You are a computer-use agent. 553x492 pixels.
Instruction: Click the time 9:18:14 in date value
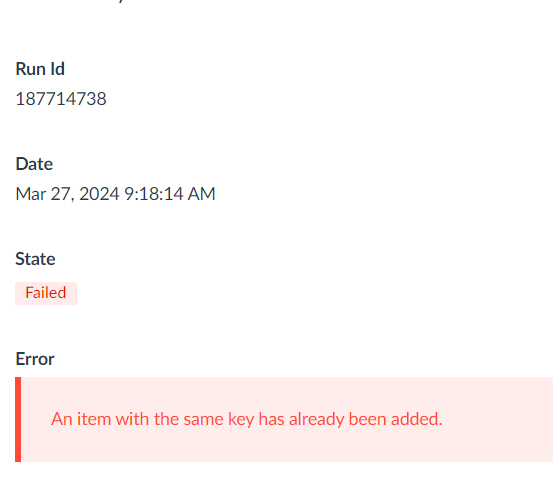154,194
